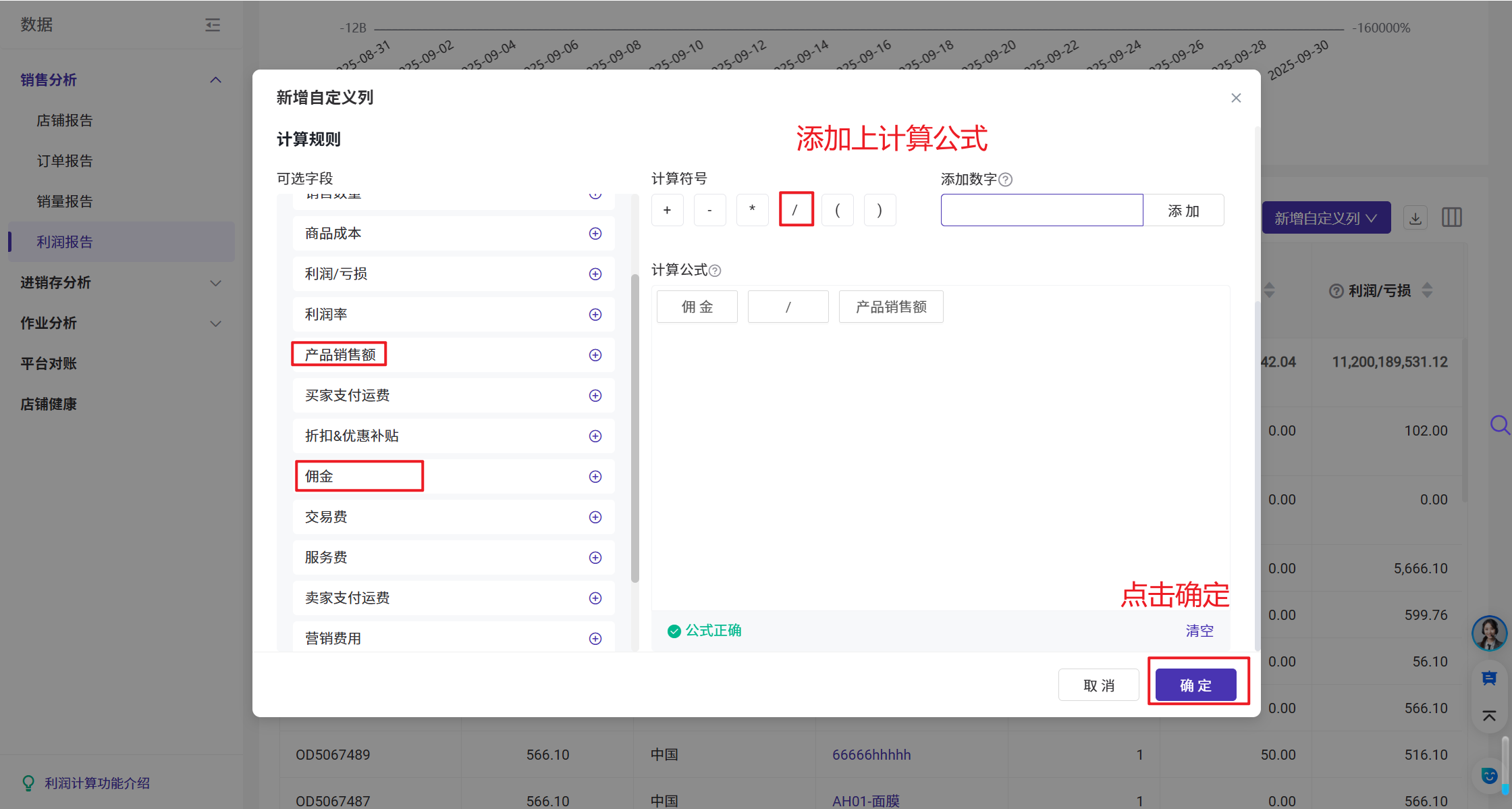Insert the multiplication operator symbol
Image resolution: width=1512 pixels, height=809 pixels.
point(752,210)
